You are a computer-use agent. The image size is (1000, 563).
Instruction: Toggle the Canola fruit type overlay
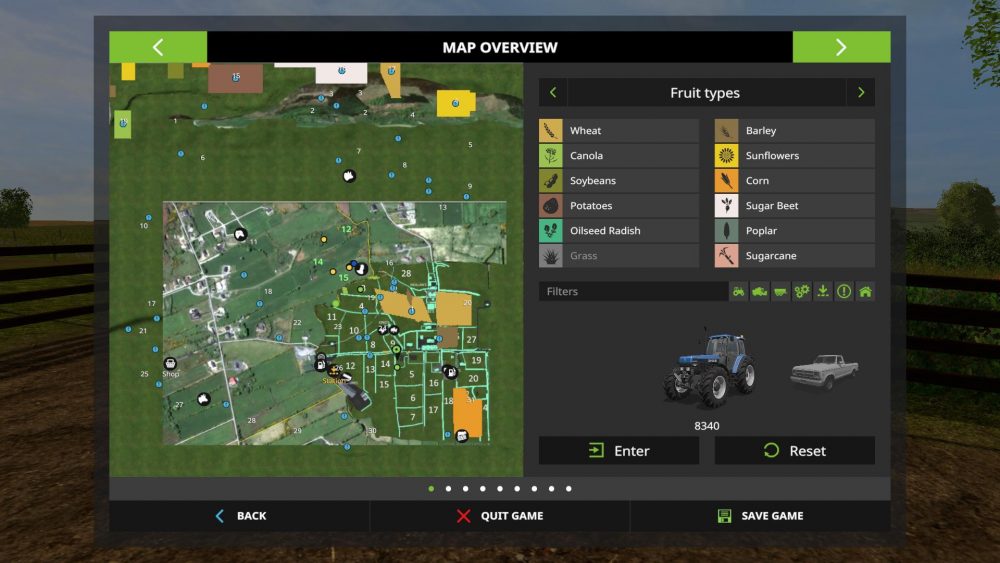[619, 156]
